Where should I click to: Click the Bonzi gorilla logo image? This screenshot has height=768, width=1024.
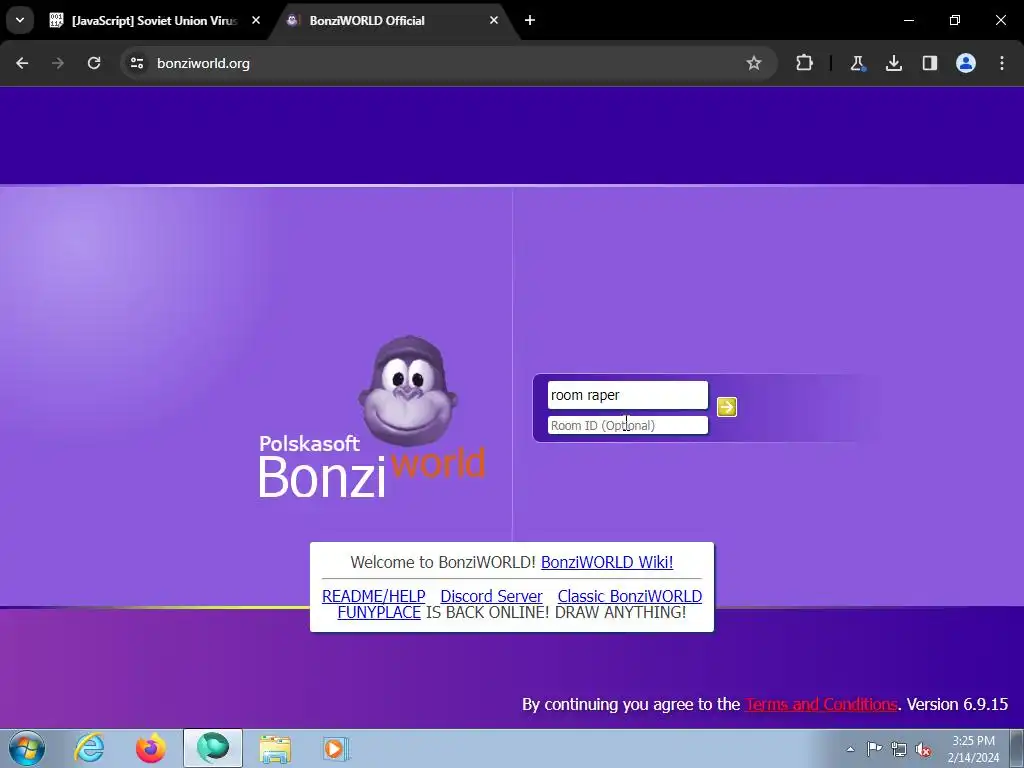408,392
